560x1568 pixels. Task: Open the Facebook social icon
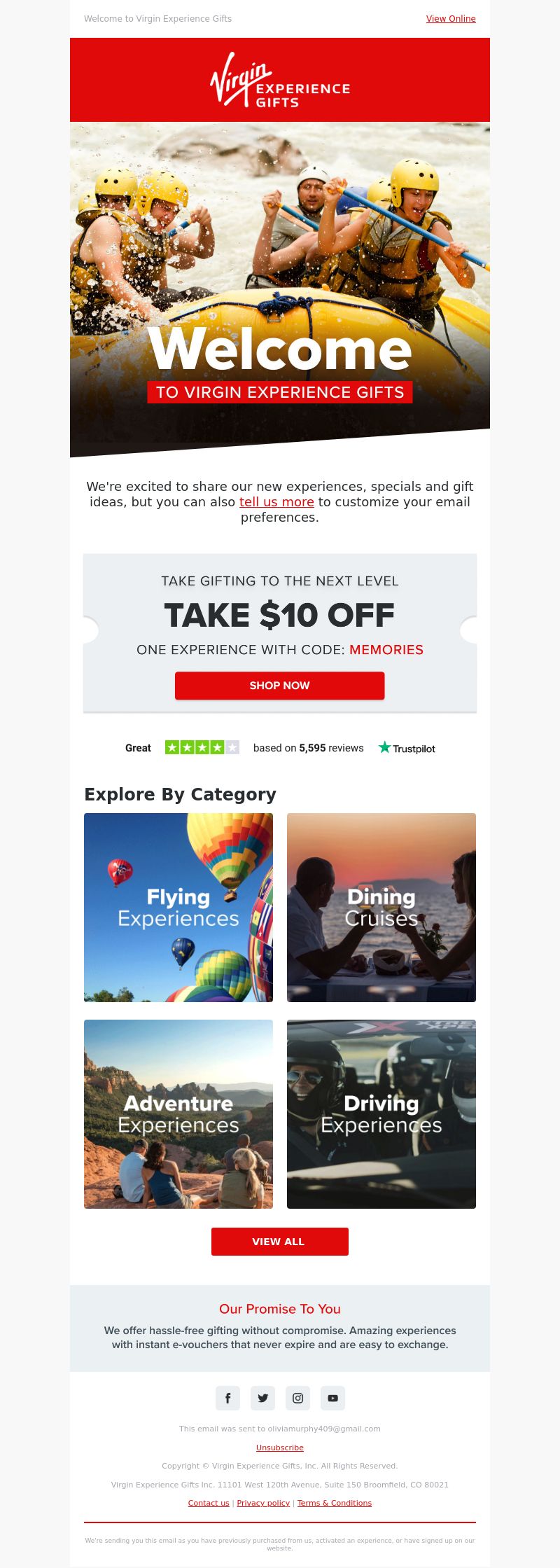click(227, 1398)
